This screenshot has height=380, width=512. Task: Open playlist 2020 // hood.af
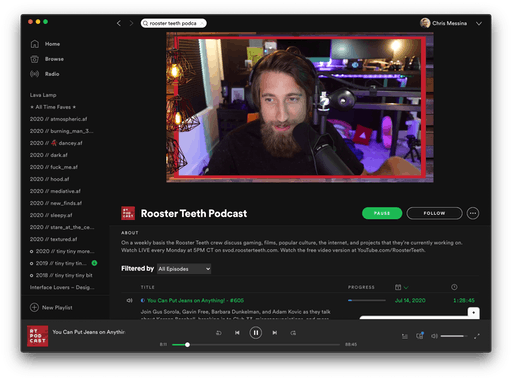point(49,179)
